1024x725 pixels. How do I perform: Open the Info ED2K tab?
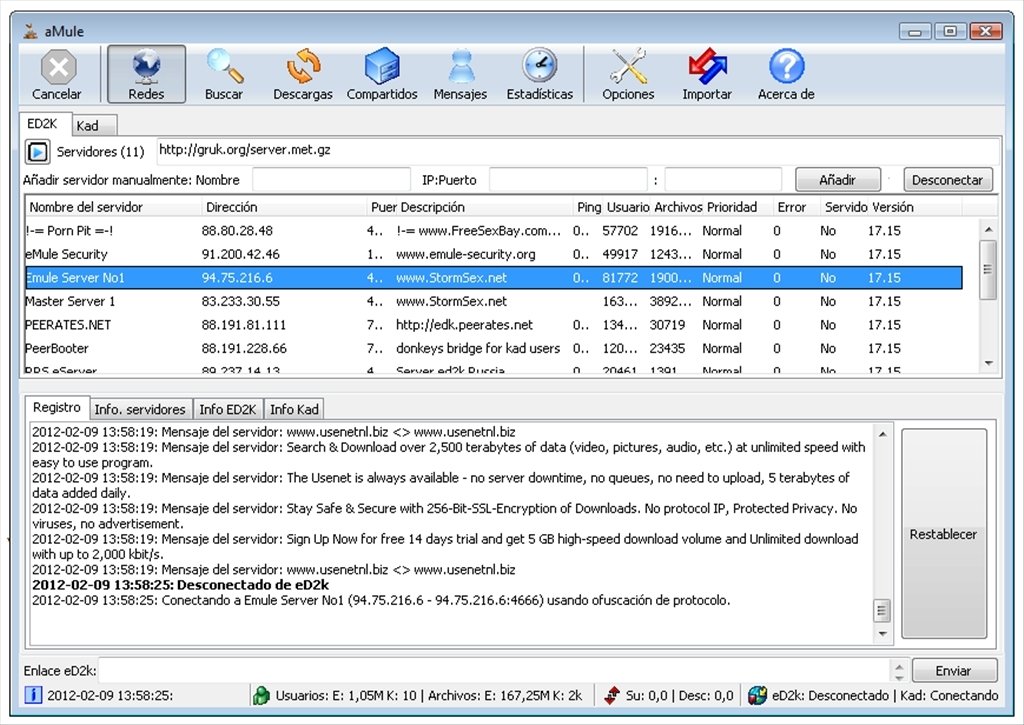pos(228,410)
